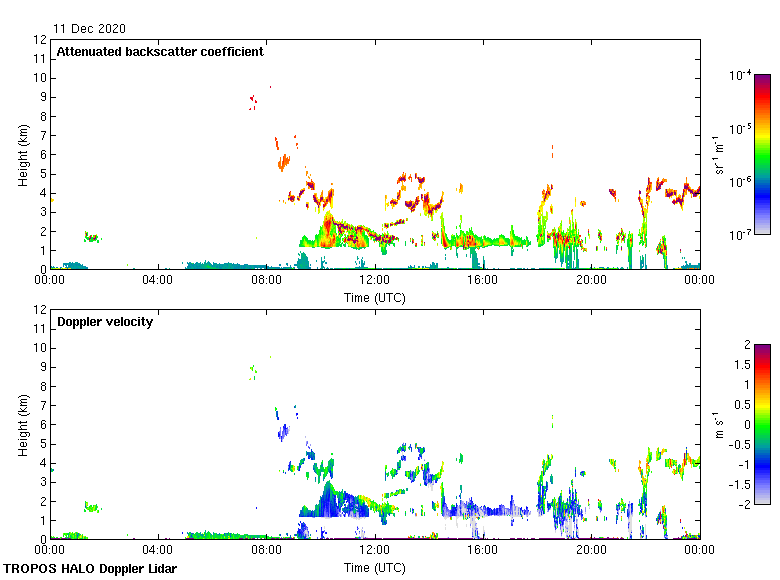
Task: Click the 16:00 tick on the top plot's time axis
Action: coord(483,281)
